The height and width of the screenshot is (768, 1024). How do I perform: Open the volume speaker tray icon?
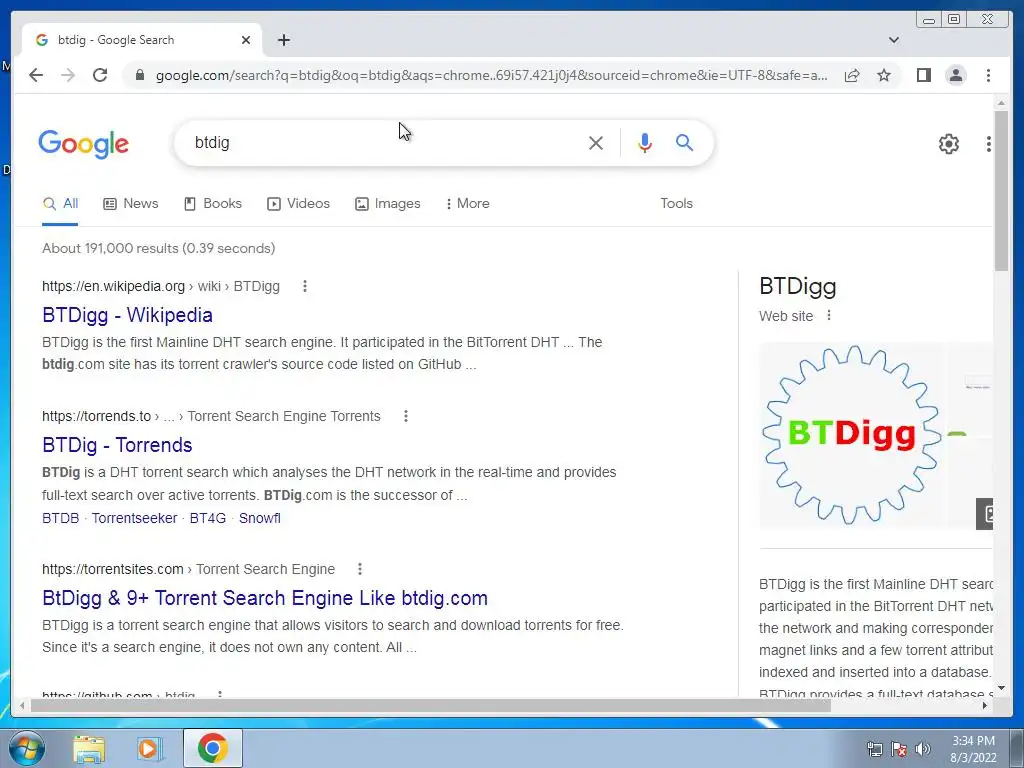[923, 749]
